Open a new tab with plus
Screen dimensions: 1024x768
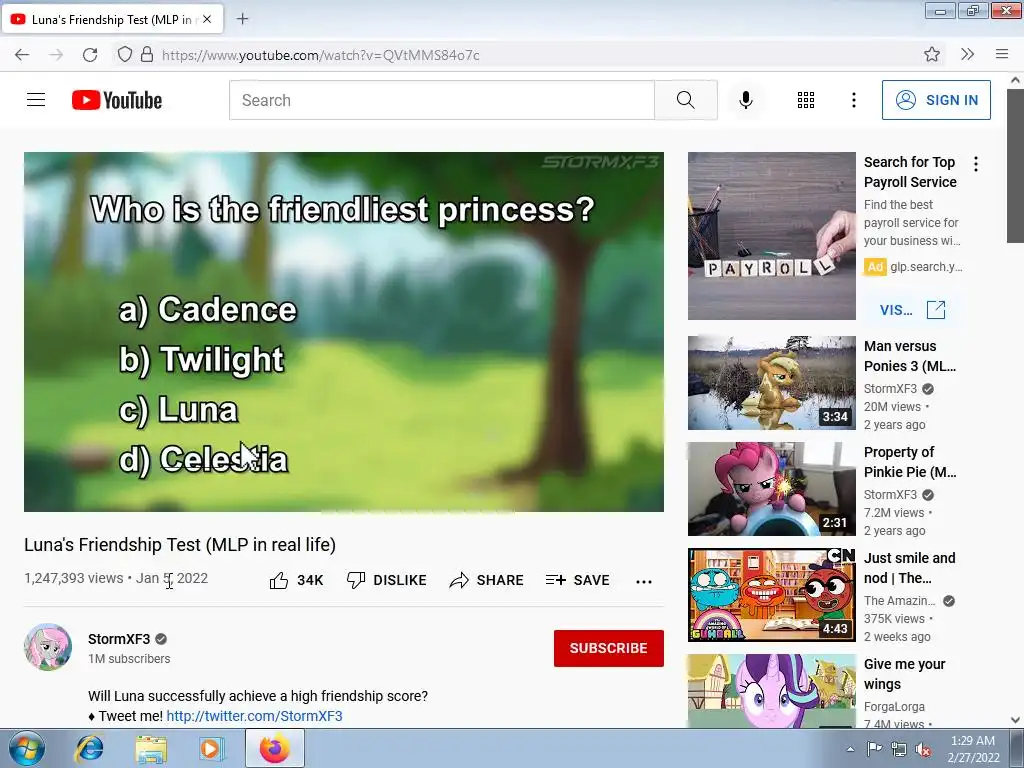click(242, 19)
